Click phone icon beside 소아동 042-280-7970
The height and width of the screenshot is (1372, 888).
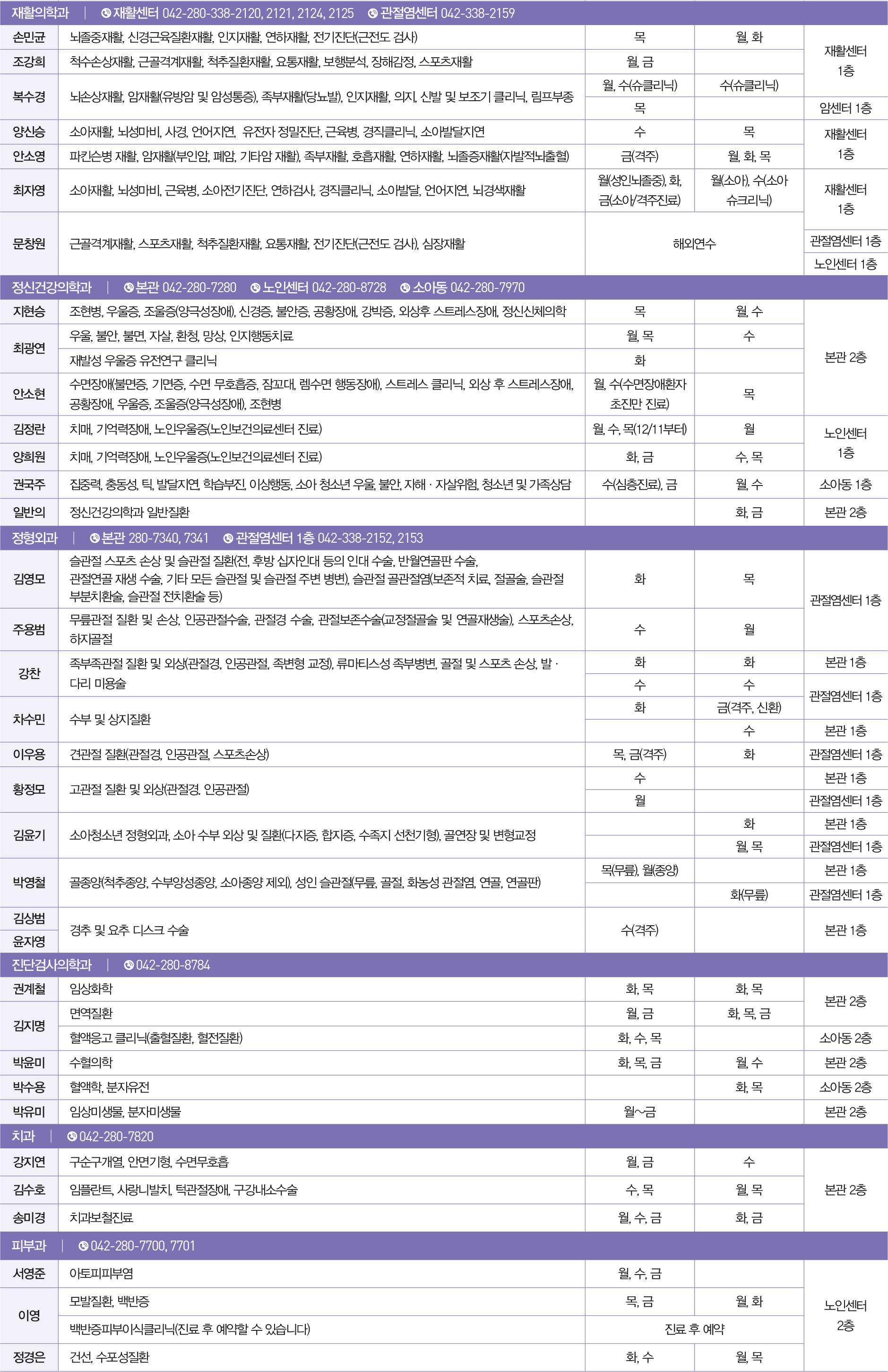click(405, 287)
